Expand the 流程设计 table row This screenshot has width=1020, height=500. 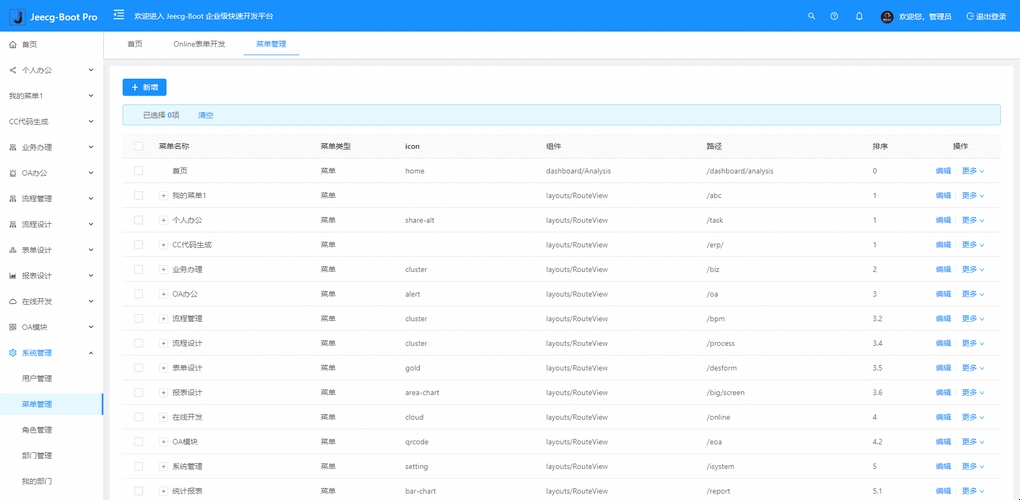163,343
